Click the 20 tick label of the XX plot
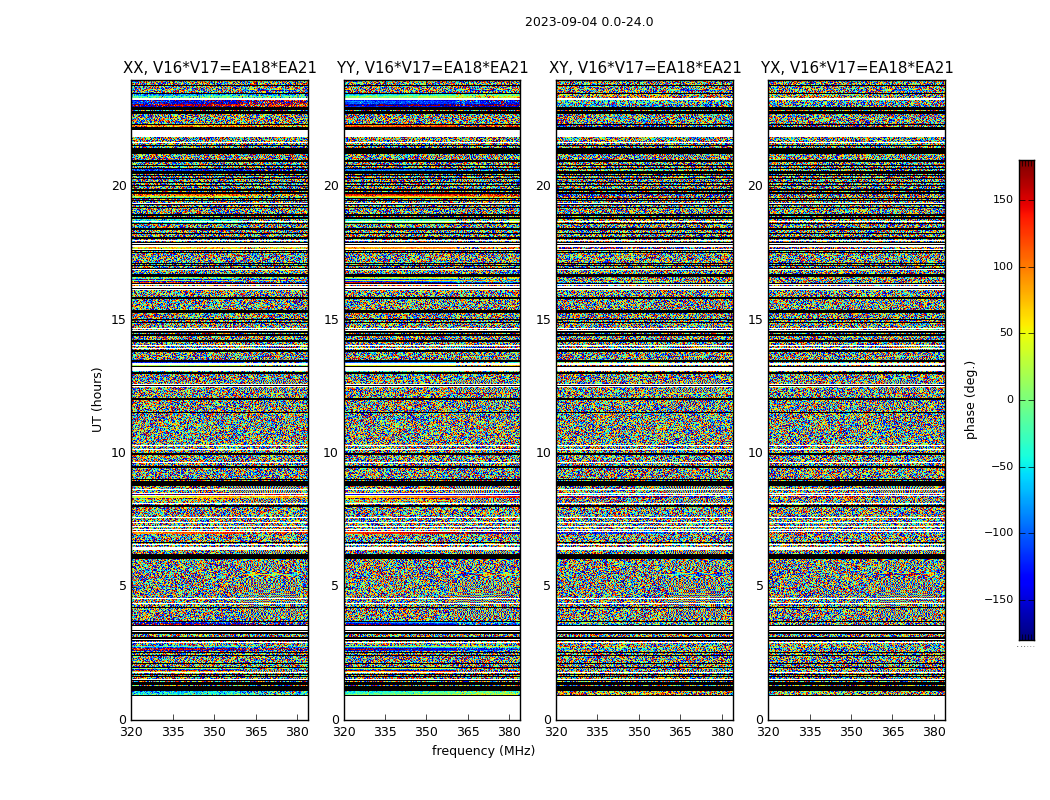1050x800 pixels. pyautogui.click(x=119, y=186)
